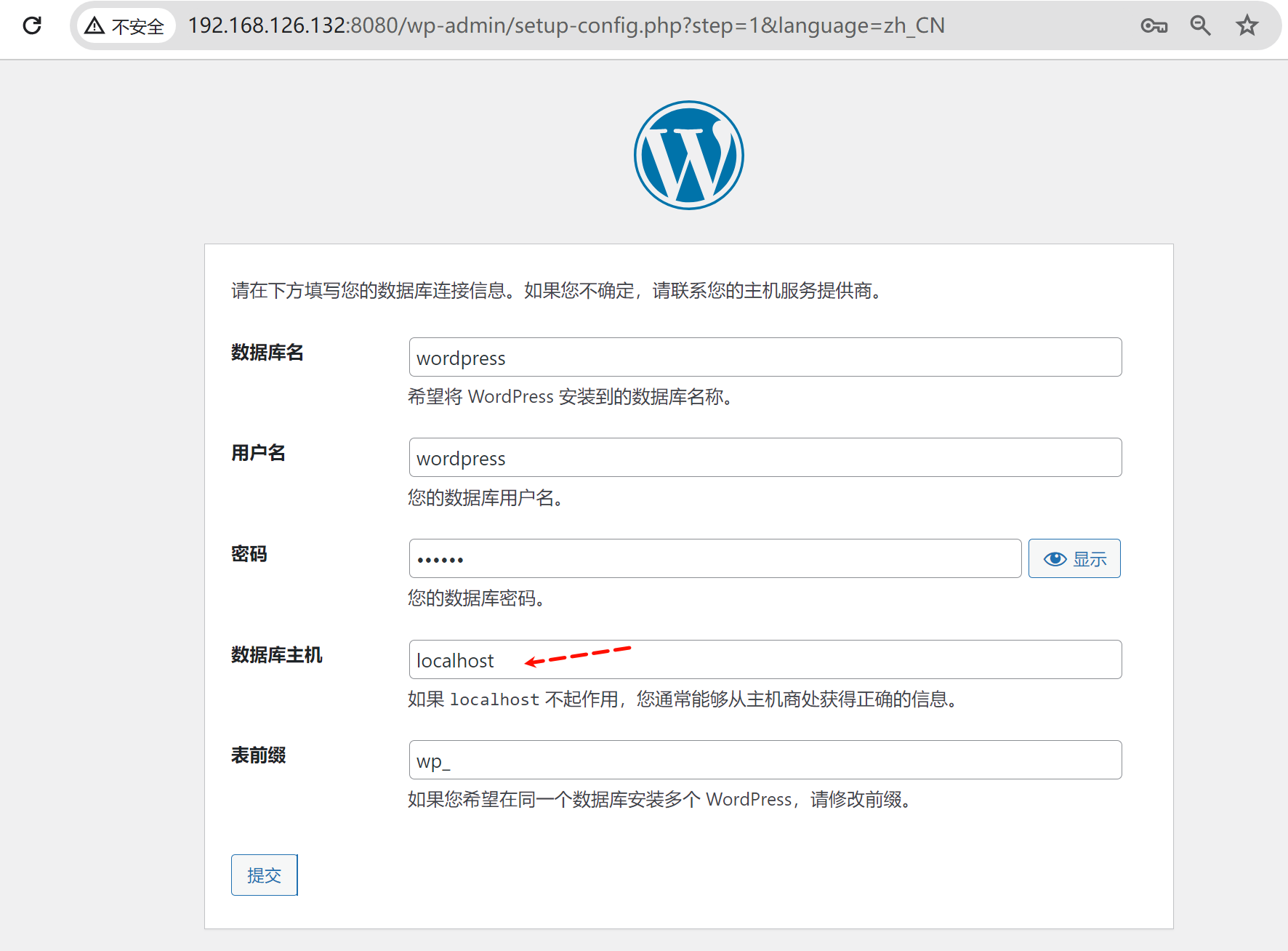Click the 数据库名 label

tap(267, 353)
